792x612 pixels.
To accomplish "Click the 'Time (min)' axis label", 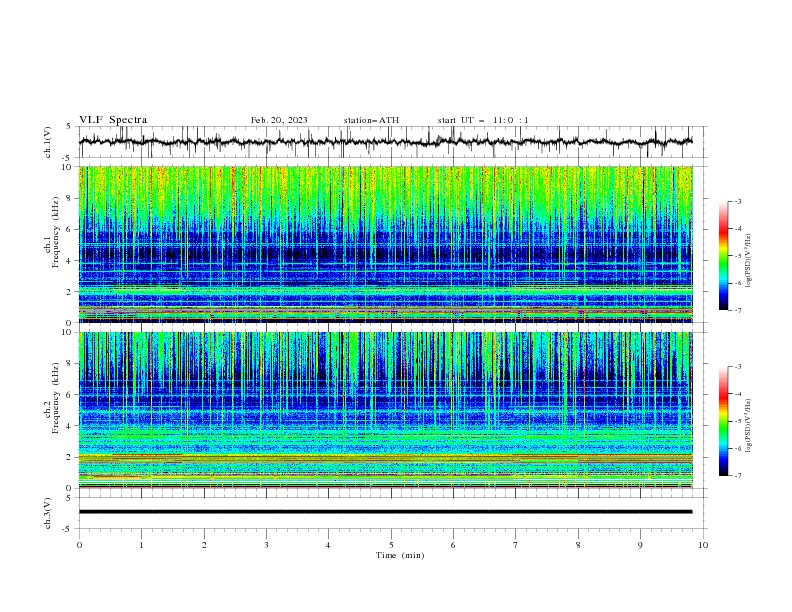I will pos(400,555).
